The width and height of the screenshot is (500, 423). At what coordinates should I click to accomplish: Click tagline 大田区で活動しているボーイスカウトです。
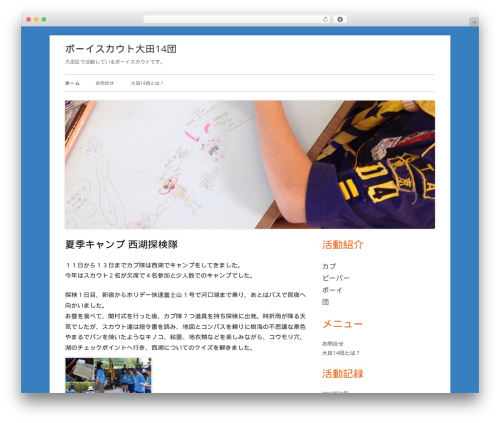point(114,62)
